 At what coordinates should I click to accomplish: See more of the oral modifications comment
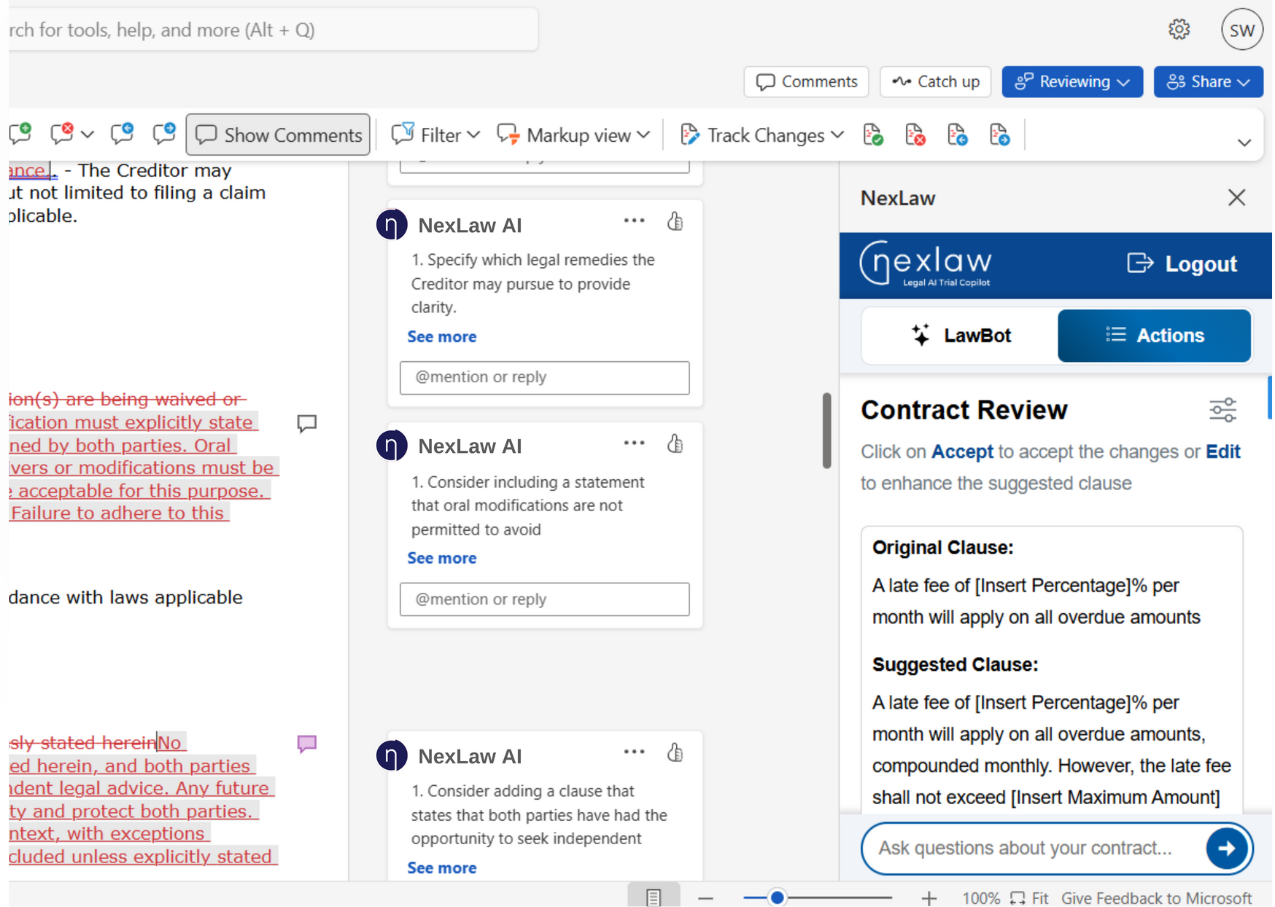coord(442,558)
